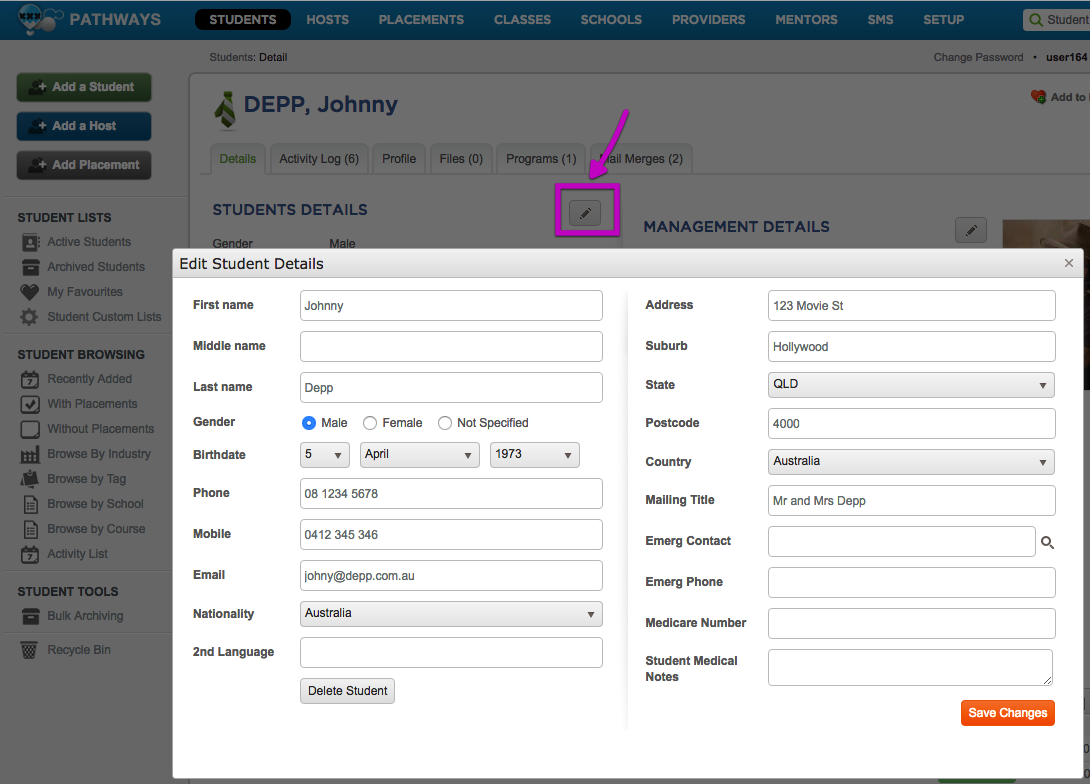
Task: Expand the birth month dropdown showing April
Action: [419, 454]
